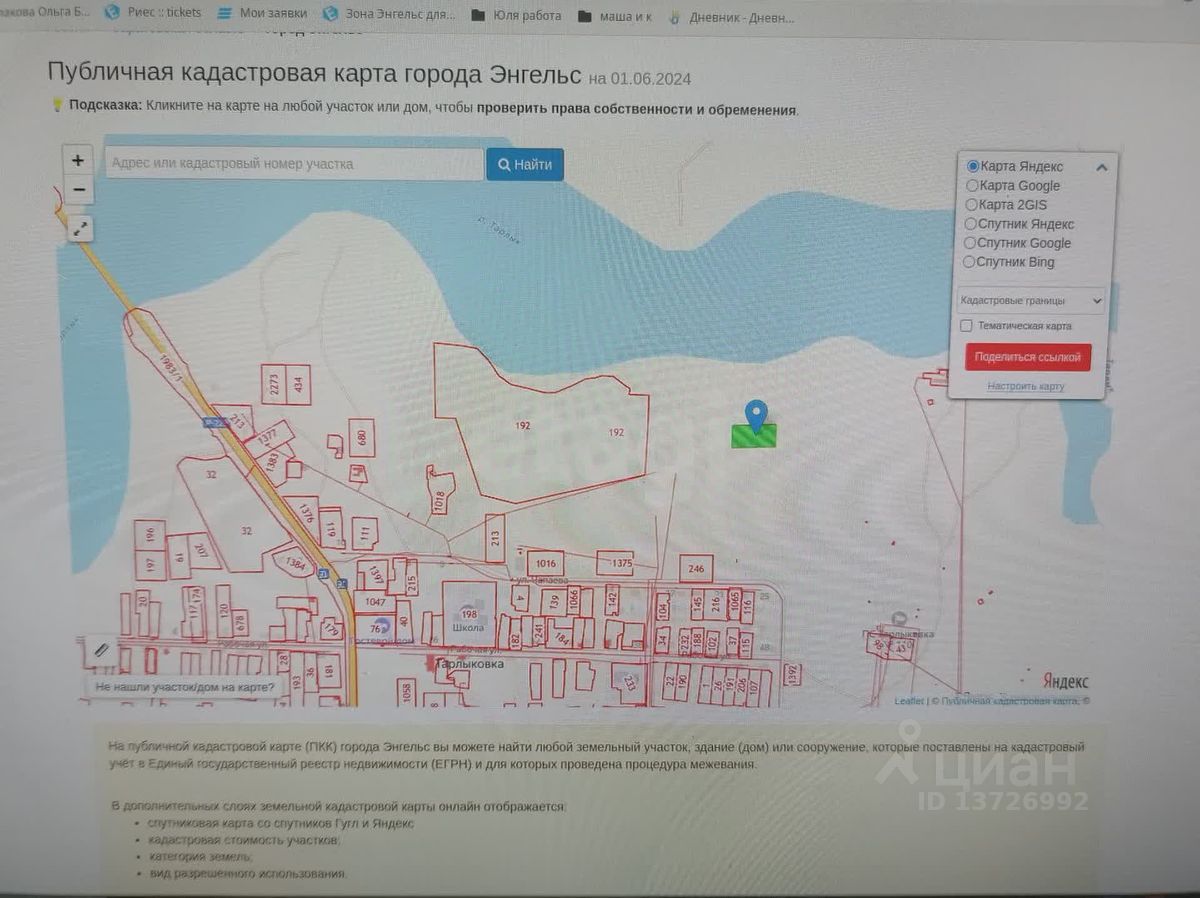This screenshot has height=898, width=1200.
Task: Select Спутник Google radio option
Action: 970,243
